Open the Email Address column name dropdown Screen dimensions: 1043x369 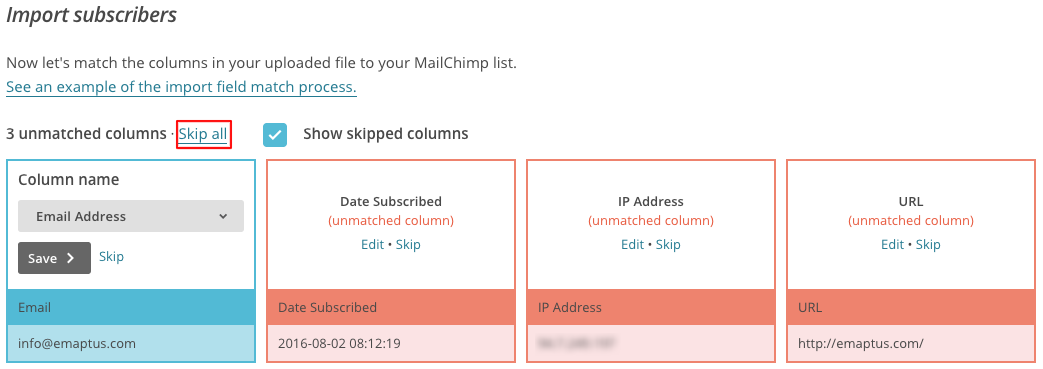point(131,216)
